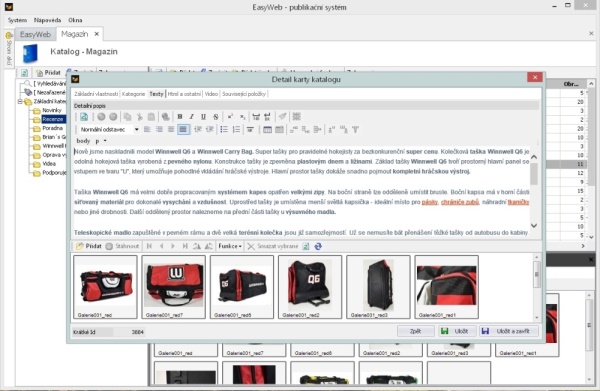The width and height of the screenshot is (600, 391).
Task: Open the Základní vlastnosti tab
Action: 96,94
